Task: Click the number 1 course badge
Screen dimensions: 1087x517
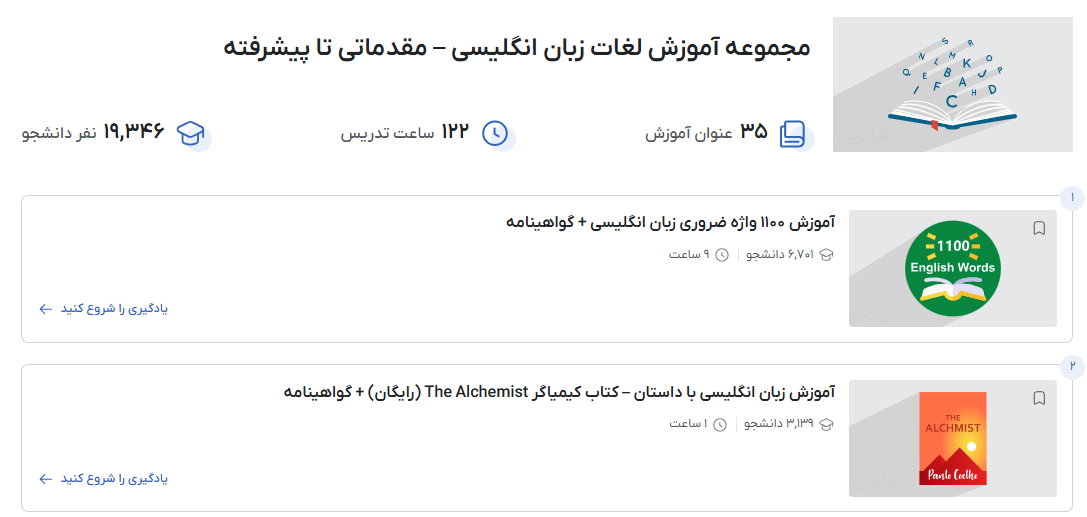Action: pyautogui.click(x=1072, y=198)
